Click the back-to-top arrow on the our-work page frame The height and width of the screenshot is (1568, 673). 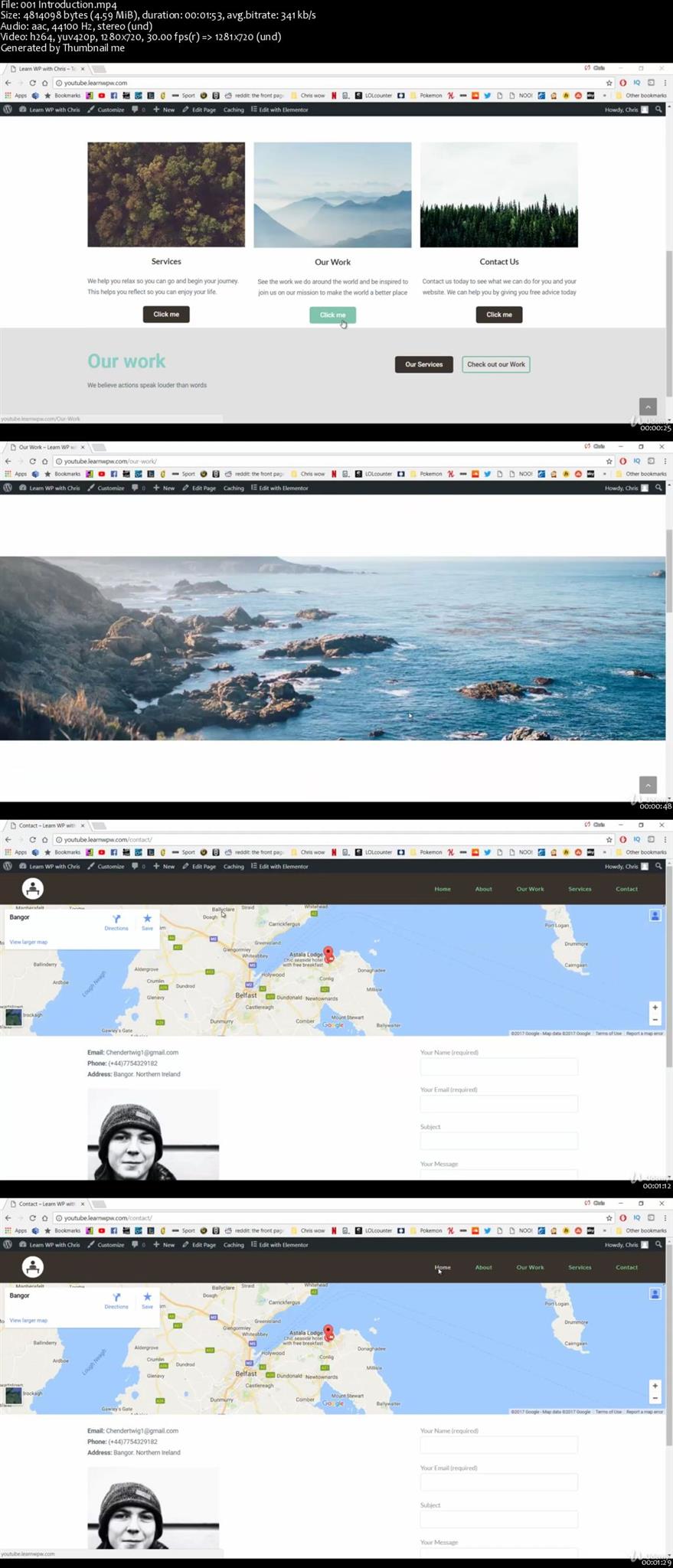[x=648, y=785]
